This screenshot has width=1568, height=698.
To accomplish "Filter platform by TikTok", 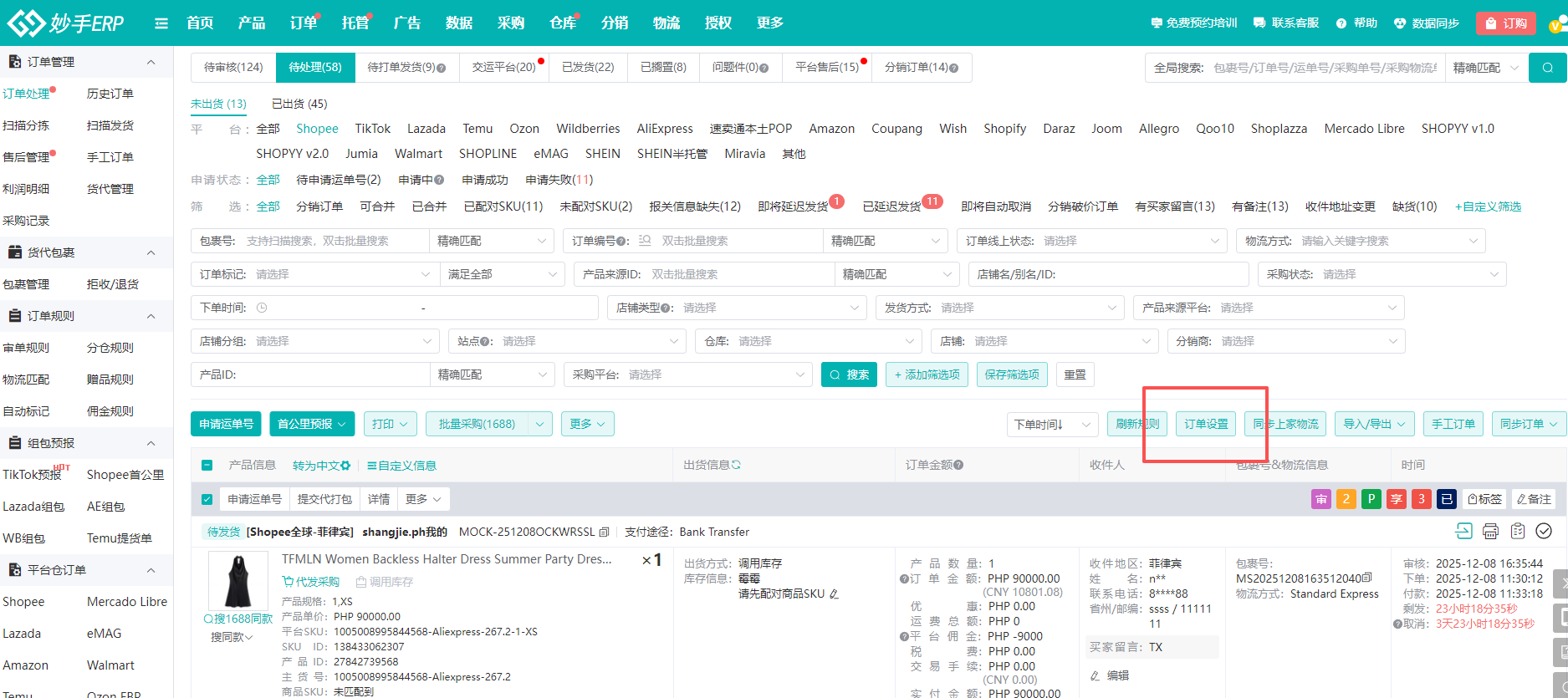I will (373, 129).
